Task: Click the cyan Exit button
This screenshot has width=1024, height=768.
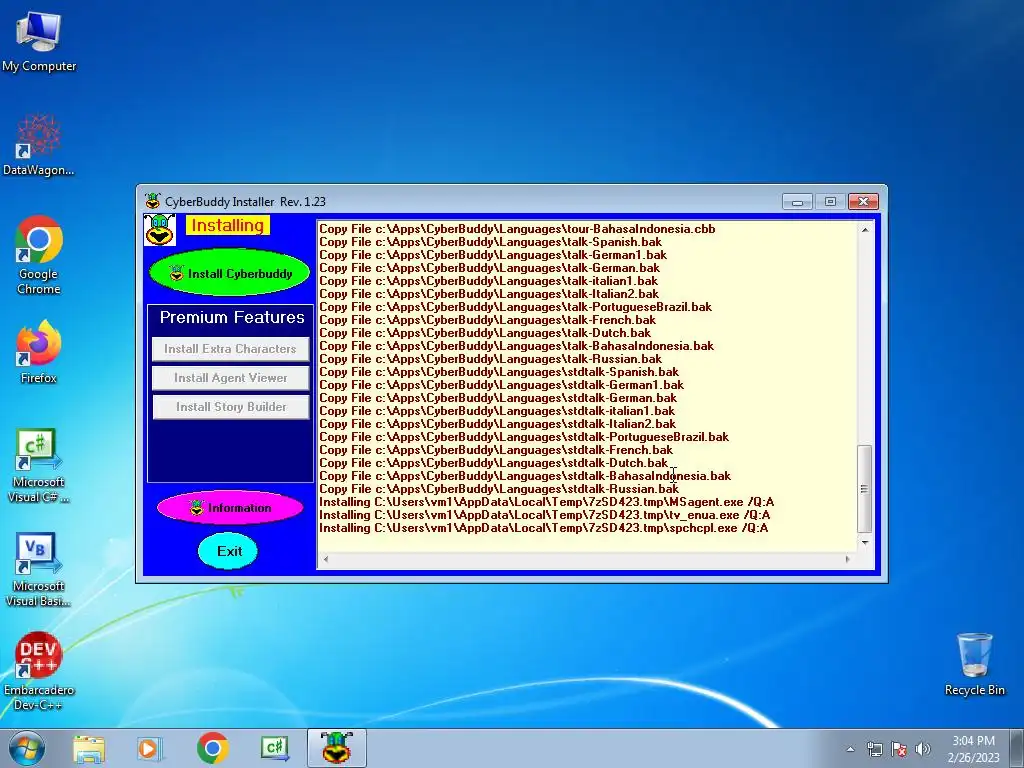Action: tap(228, 551)
